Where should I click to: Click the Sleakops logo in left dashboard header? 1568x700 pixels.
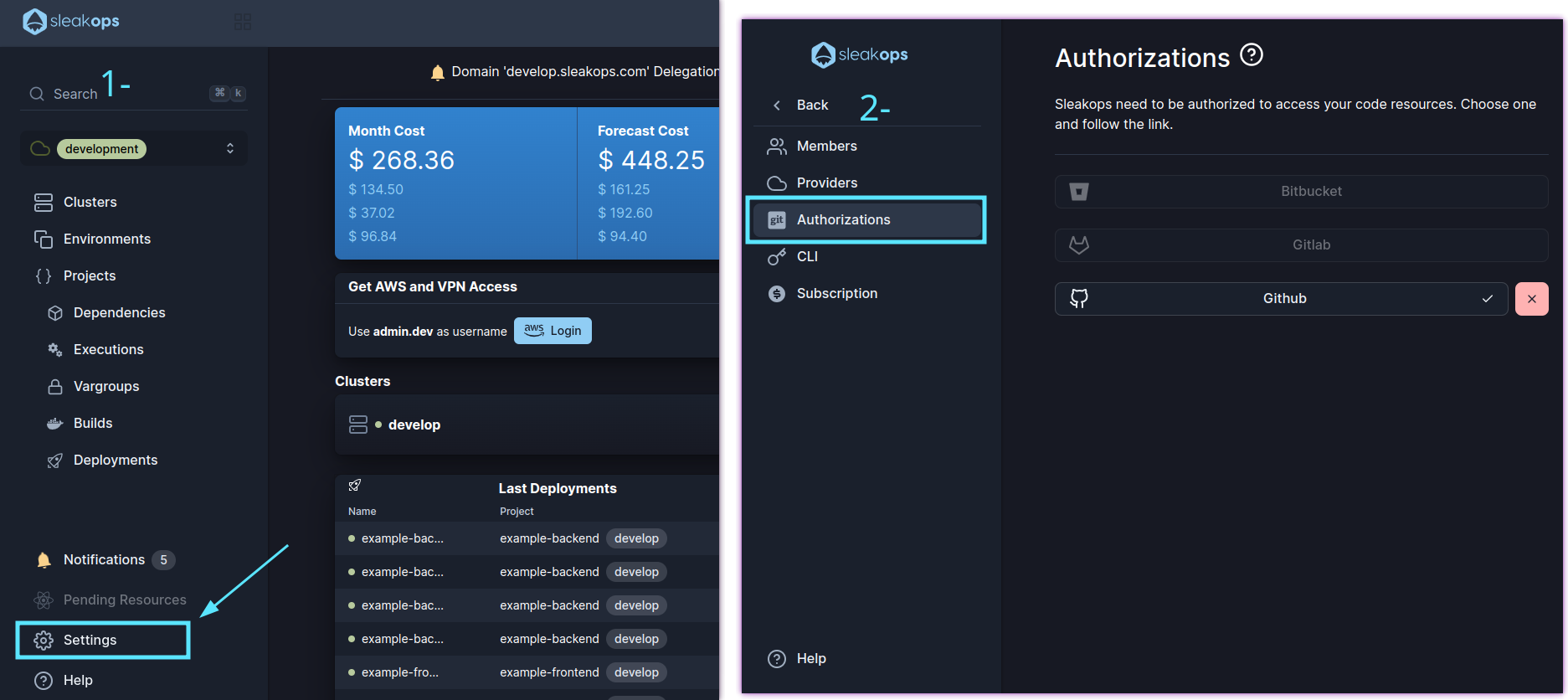click(x=71, y=21)
